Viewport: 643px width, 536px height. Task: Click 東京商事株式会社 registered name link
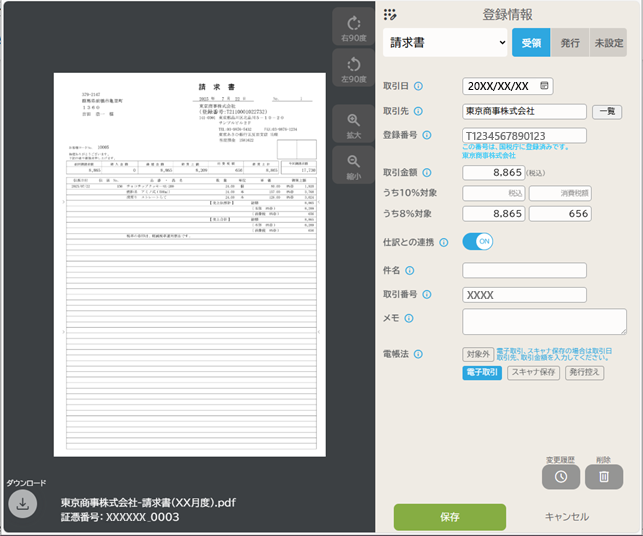(x=489, y=155)
